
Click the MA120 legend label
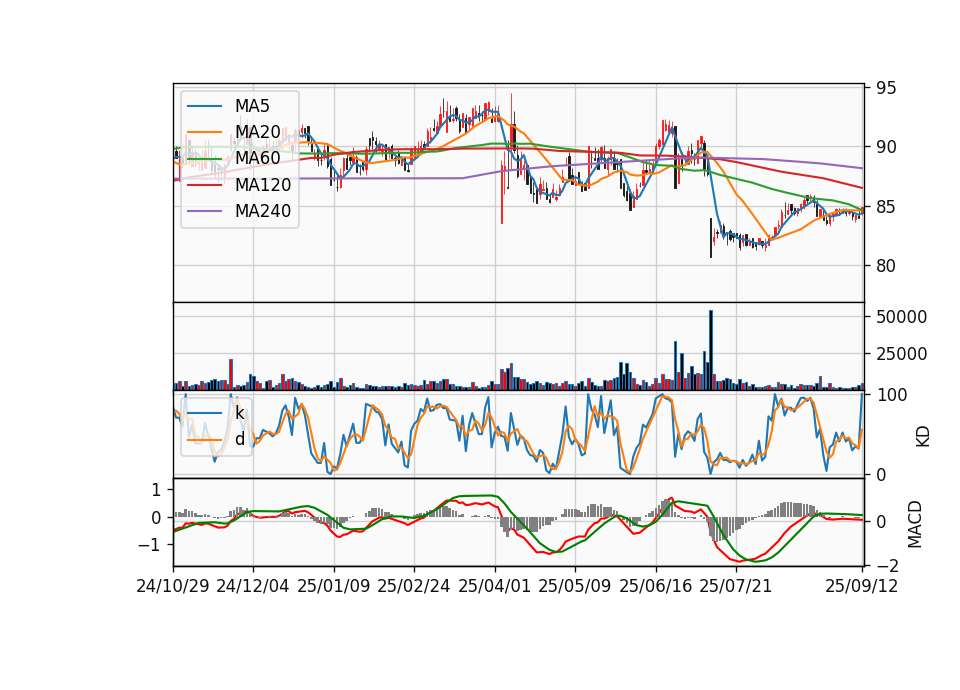[263, 184]
